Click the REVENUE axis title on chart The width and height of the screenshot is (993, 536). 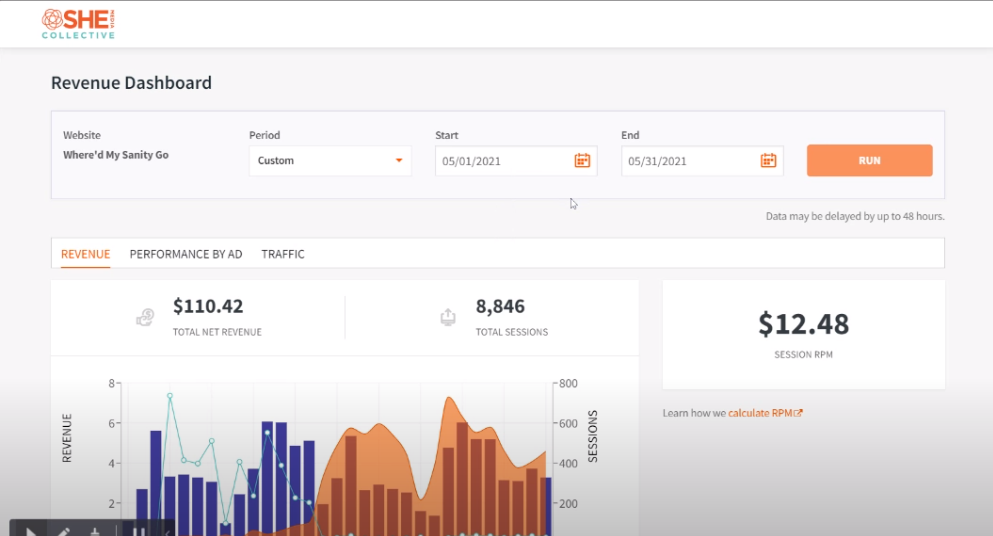tap(66, 438)
